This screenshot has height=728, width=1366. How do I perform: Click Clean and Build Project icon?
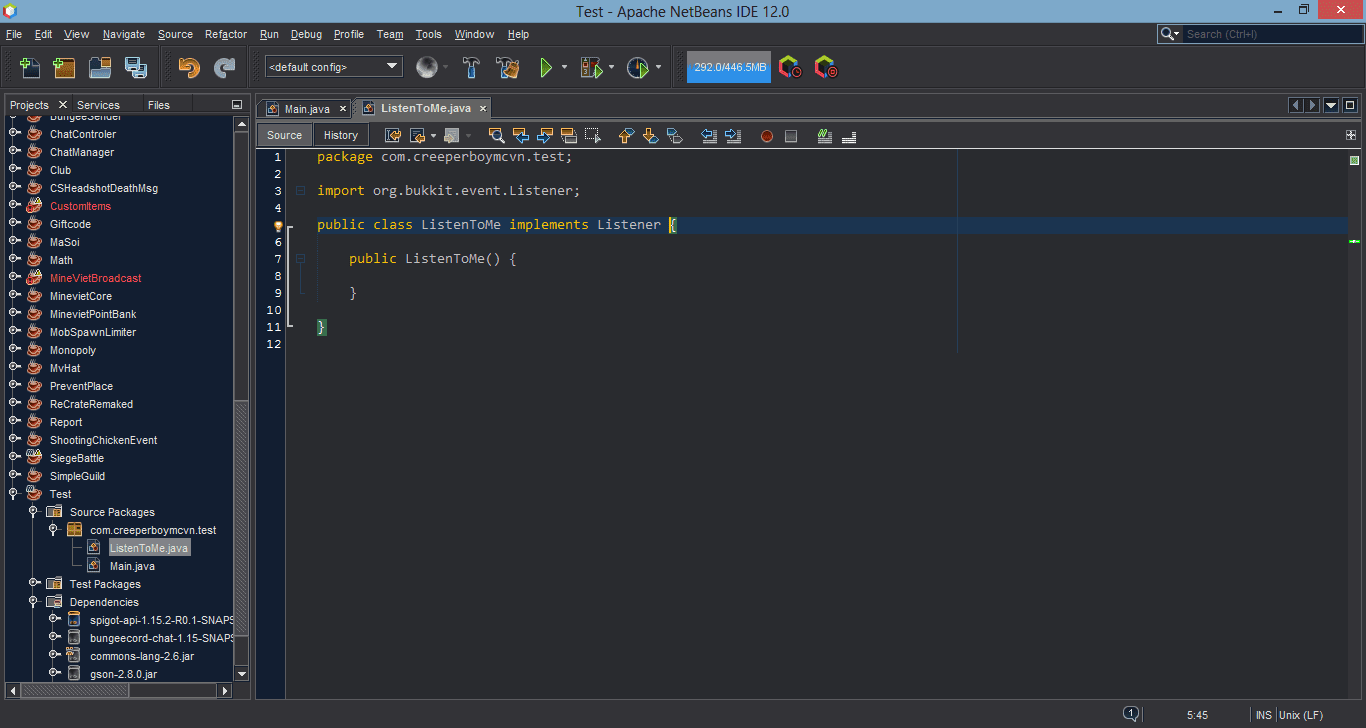507,68
